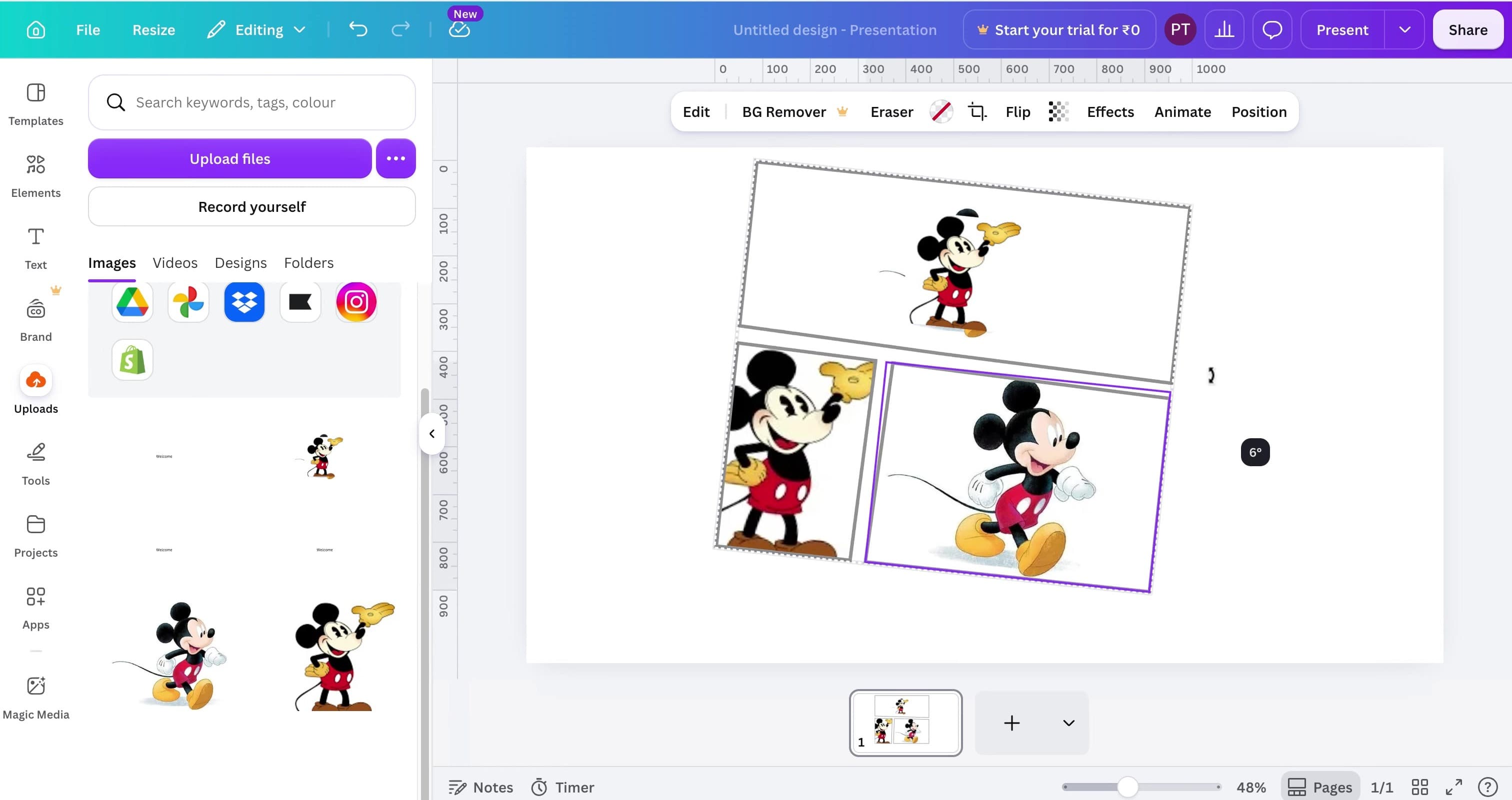Select the Eraser tool
The width and height of the screenshot is (1512, 800).
coord(891,111)
